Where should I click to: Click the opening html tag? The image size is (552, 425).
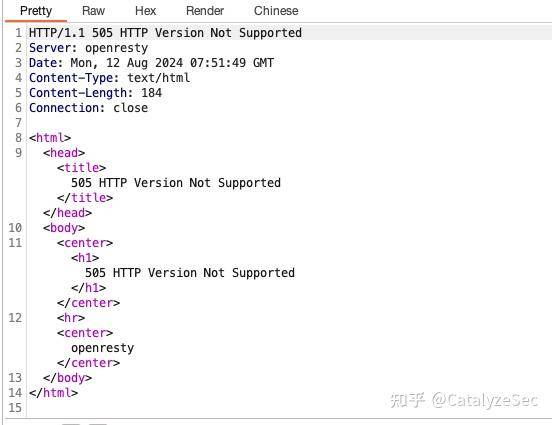[50, 138]
